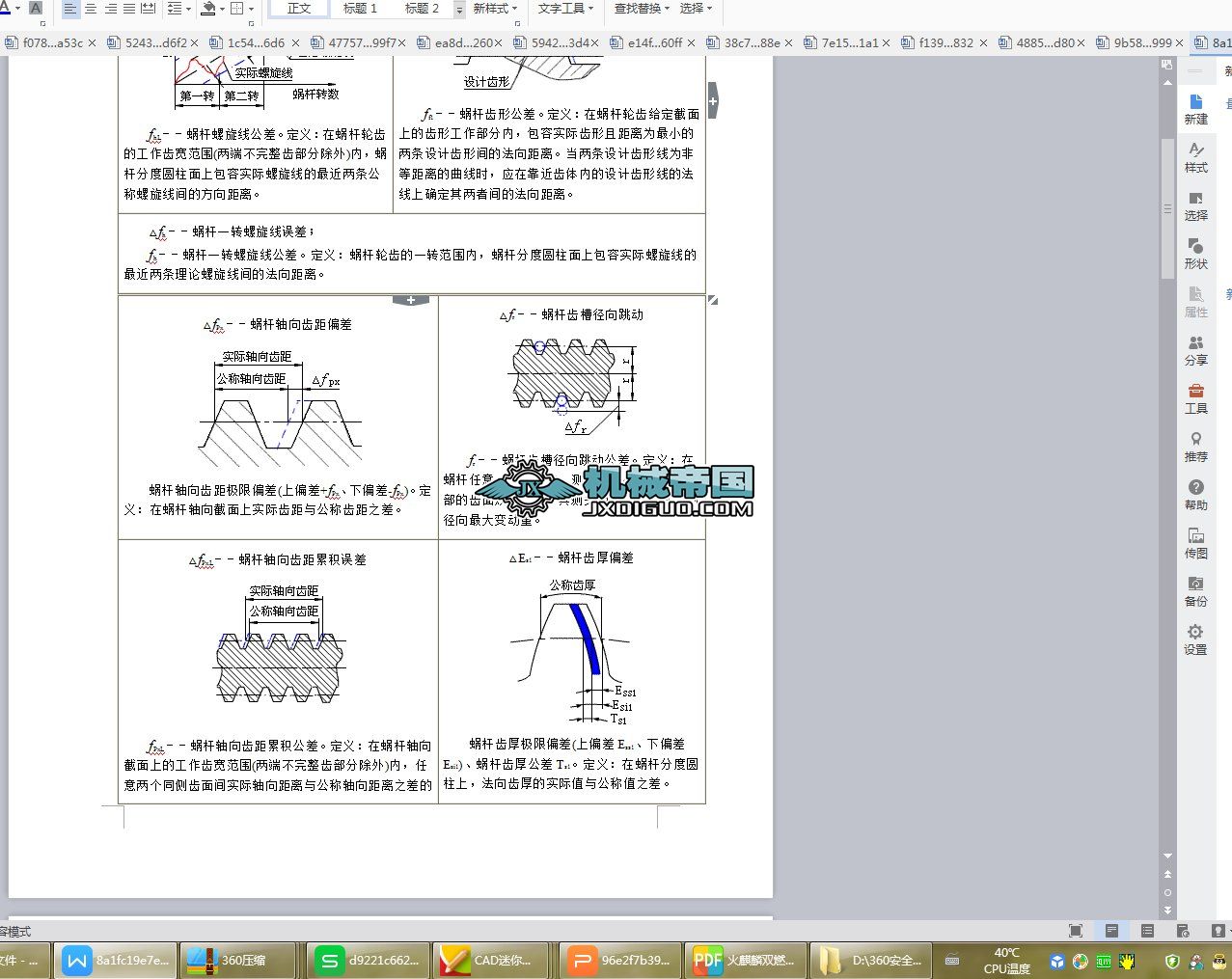Open 360压缩 from the taskbar
The height and width of the screenshot is (979, 1232).
click(x=238, y=961)
